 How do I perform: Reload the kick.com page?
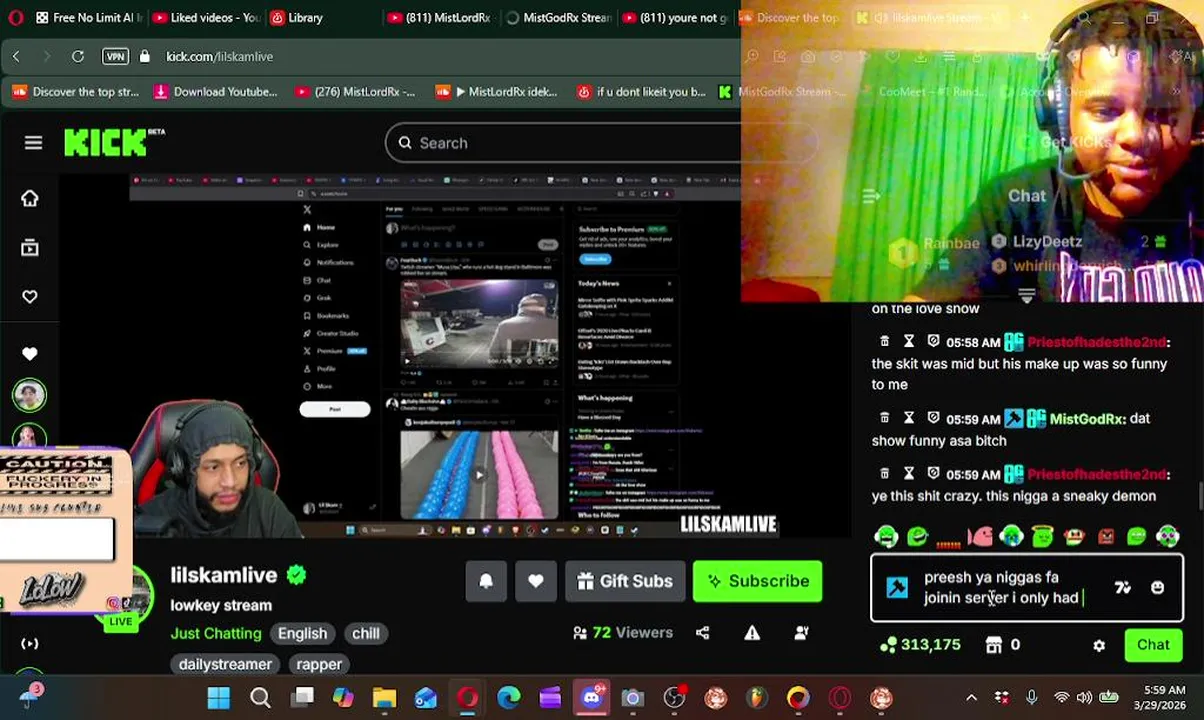[x=77, y=57]
